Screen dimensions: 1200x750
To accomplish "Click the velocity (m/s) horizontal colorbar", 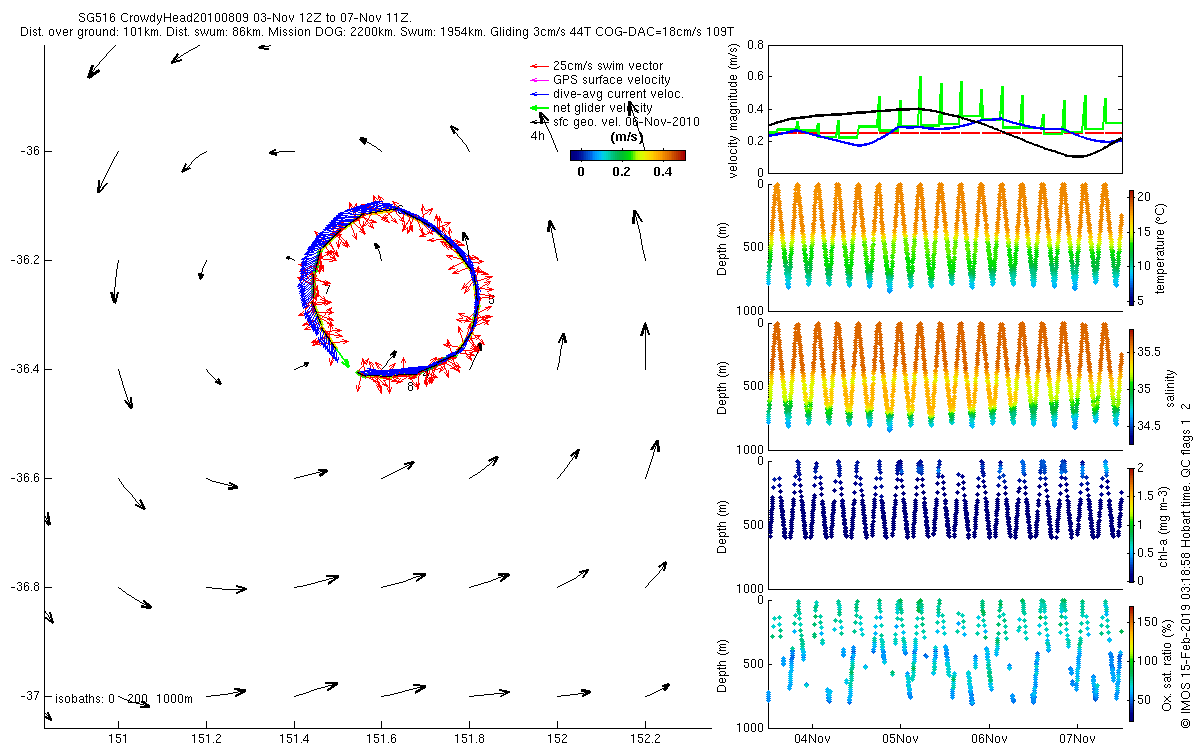I will 628,155.
